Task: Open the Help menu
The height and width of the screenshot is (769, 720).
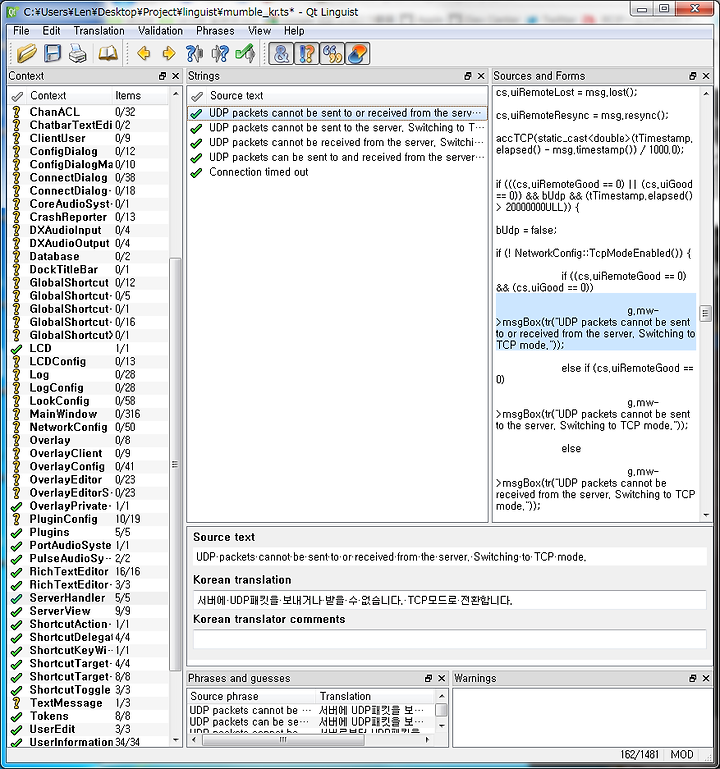Action: (x=294, y=31)
